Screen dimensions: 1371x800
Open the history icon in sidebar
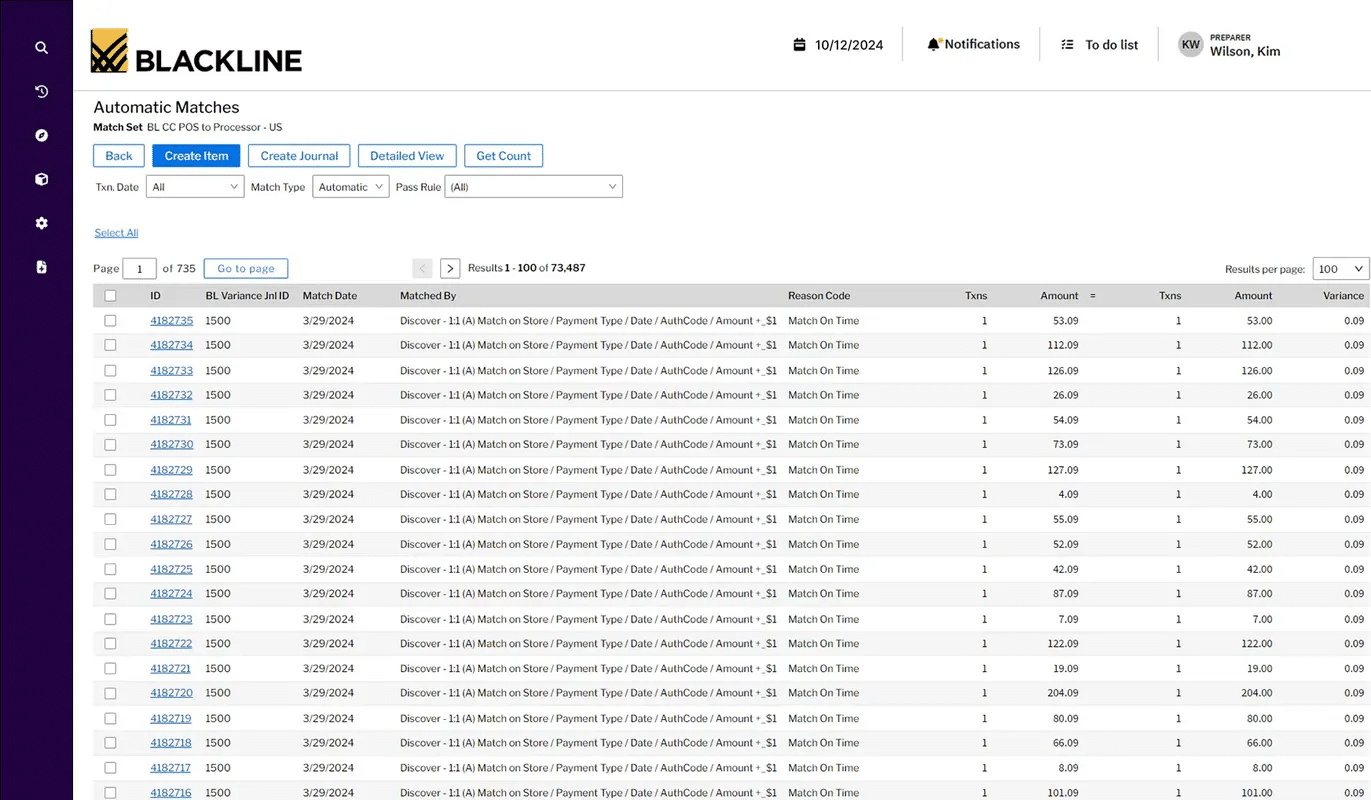point(41,92)
